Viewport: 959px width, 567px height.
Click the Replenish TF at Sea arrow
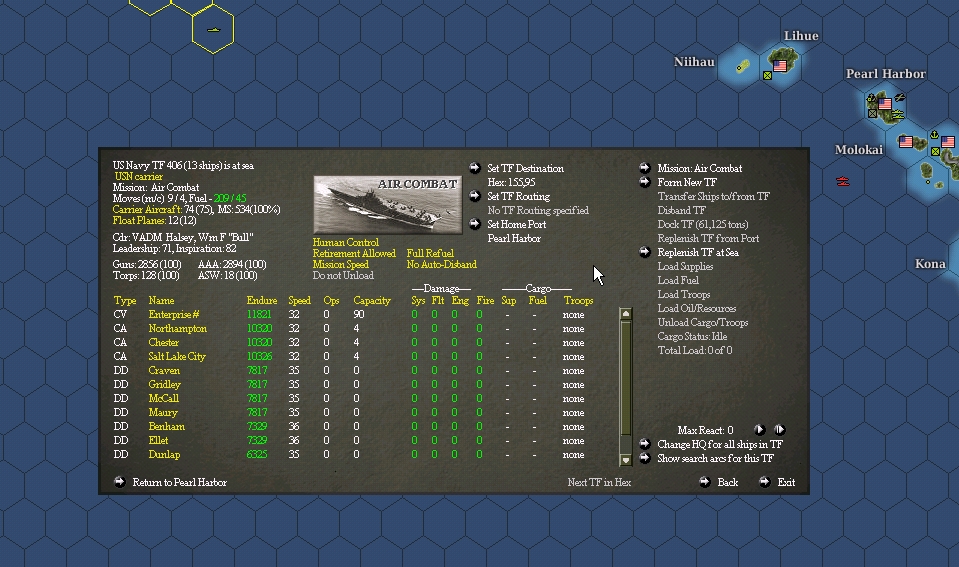[x=645, y=252]
